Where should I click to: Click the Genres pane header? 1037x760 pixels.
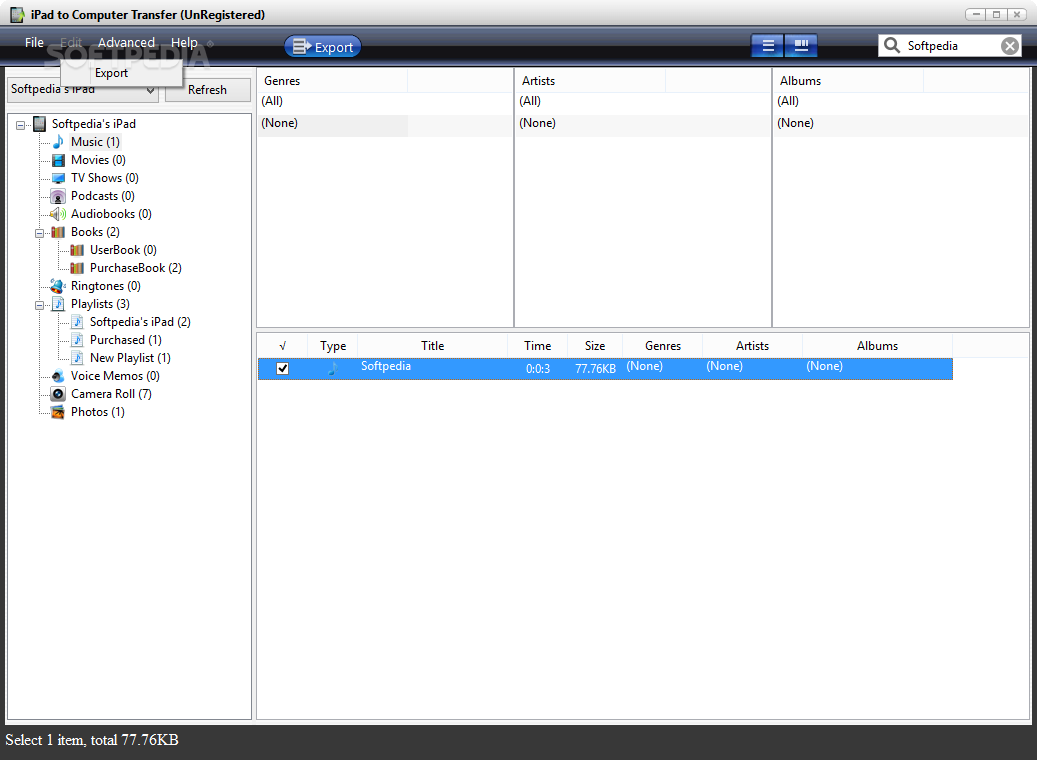pyautogui.click(x=333, y=81)
